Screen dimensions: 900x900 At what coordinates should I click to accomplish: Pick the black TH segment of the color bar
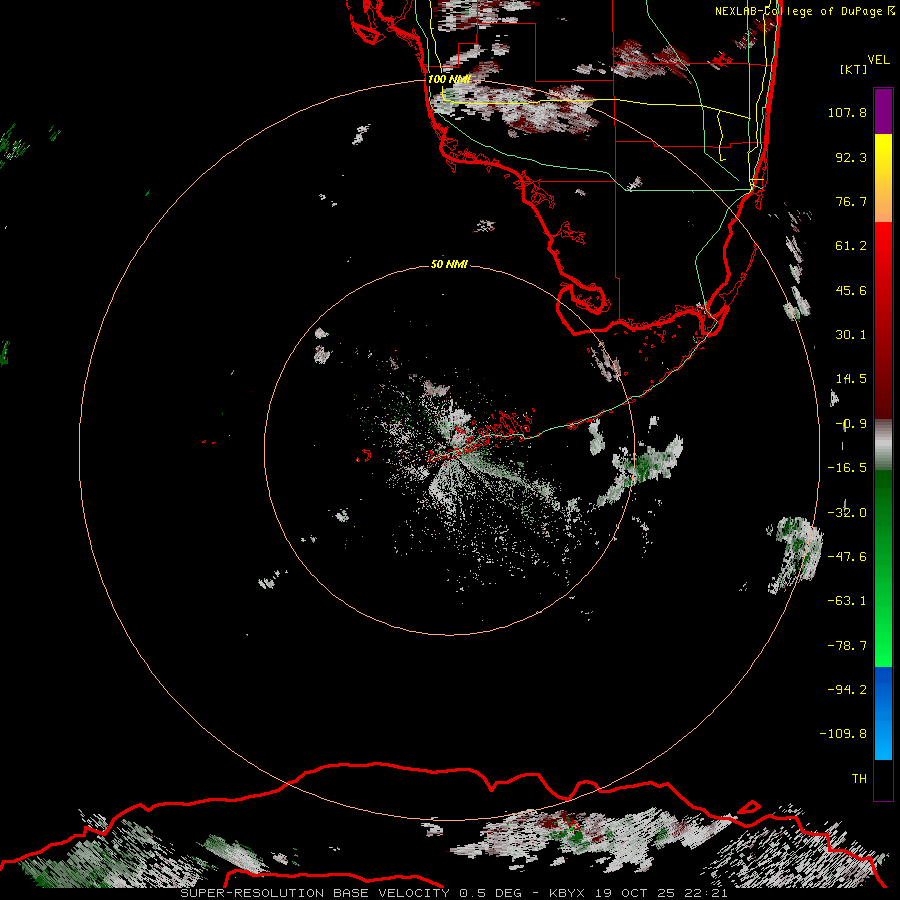click(x=883, y=779)
